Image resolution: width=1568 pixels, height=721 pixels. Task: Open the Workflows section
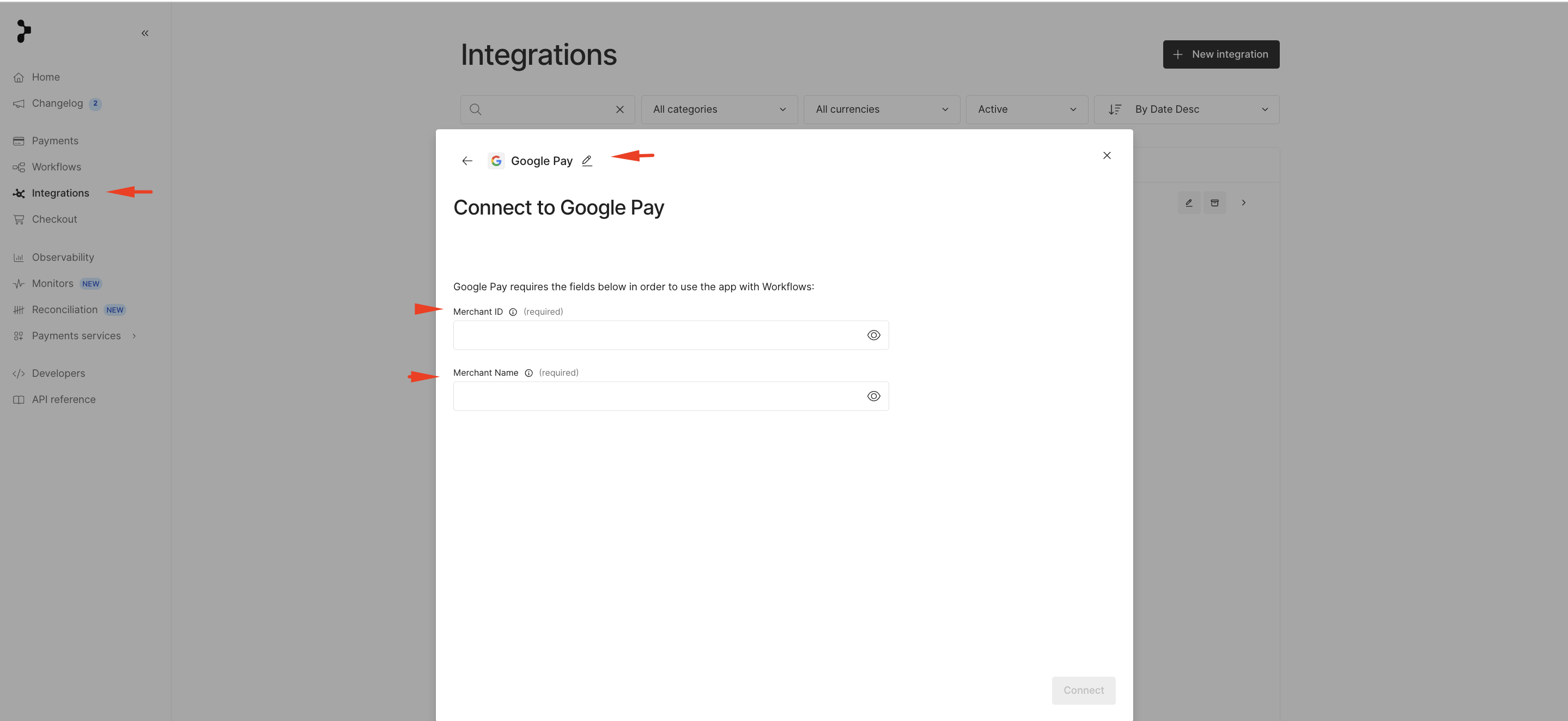point(56,167)
